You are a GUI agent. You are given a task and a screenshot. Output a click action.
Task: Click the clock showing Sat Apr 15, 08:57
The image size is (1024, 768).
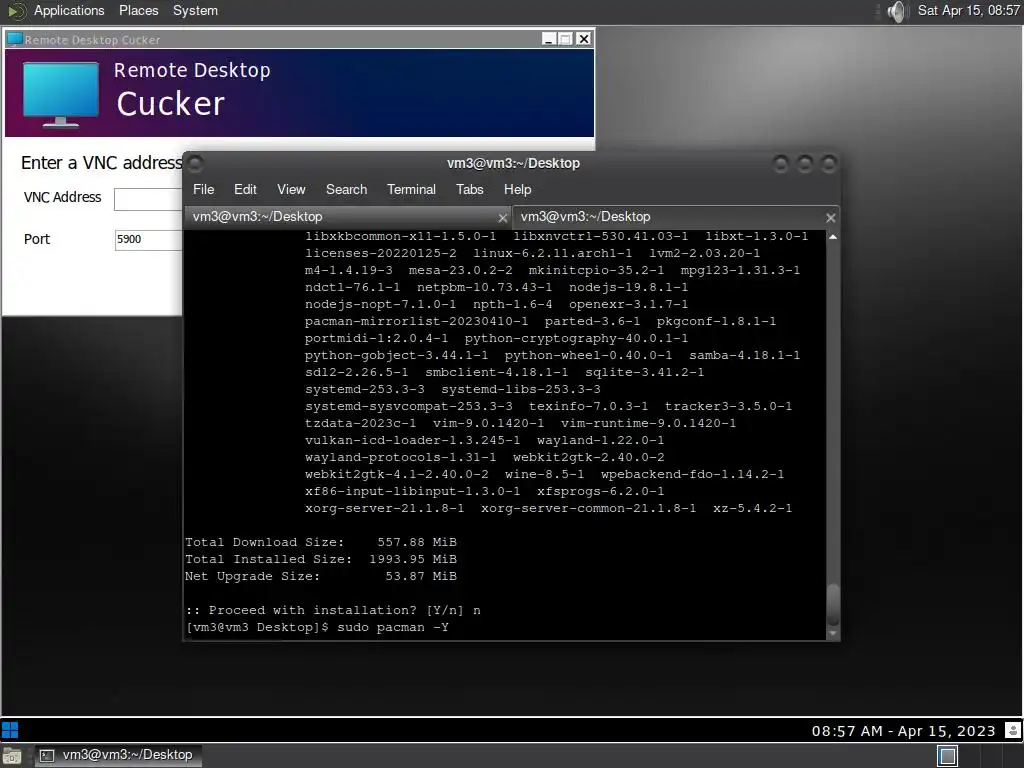pyautogui.click(x=968, y=10)
